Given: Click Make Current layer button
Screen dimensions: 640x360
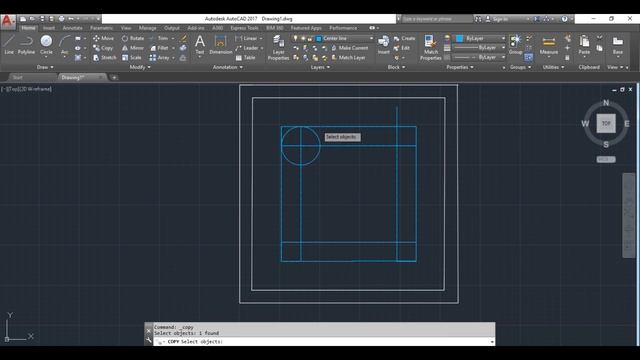Looking at the screenshot, I should 350,48.
